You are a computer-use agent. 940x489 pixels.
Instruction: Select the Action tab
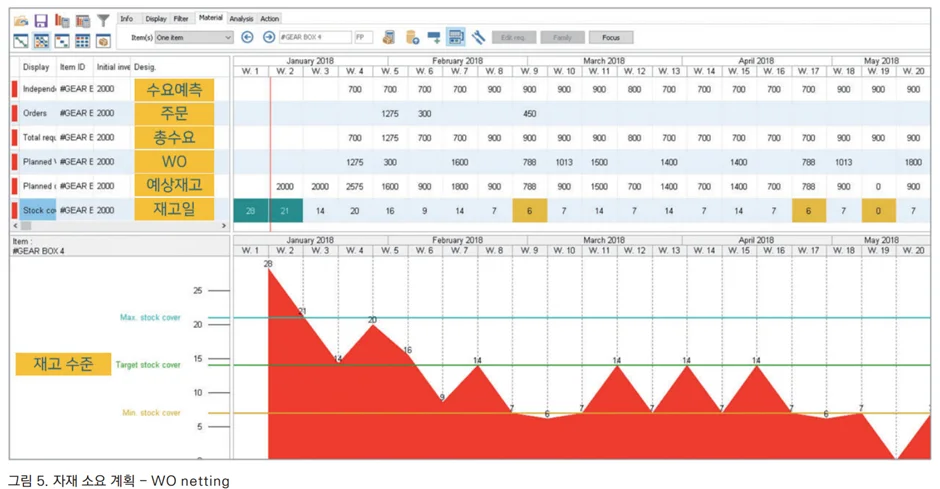[x=270, y=19]
